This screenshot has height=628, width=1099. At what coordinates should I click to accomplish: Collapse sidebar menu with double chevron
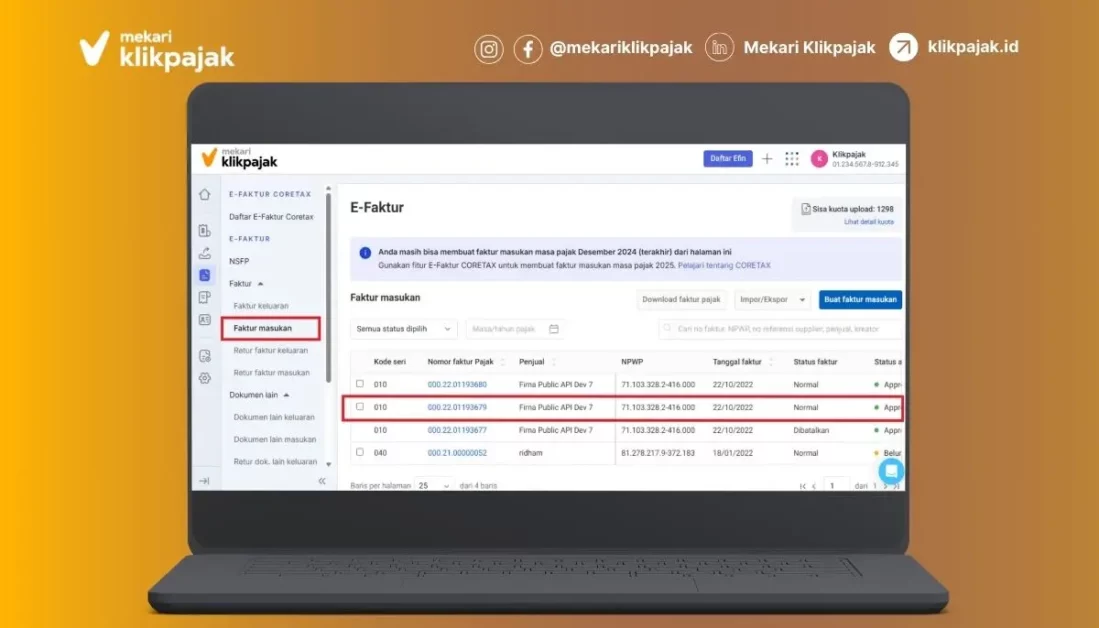(x=322, y=481)
